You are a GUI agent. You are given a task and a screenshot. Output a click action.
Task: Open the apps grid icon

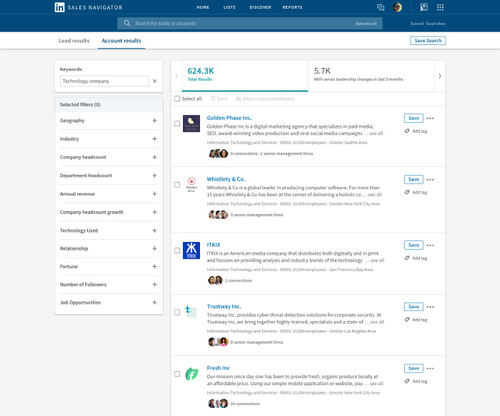[x=440, y=7]
